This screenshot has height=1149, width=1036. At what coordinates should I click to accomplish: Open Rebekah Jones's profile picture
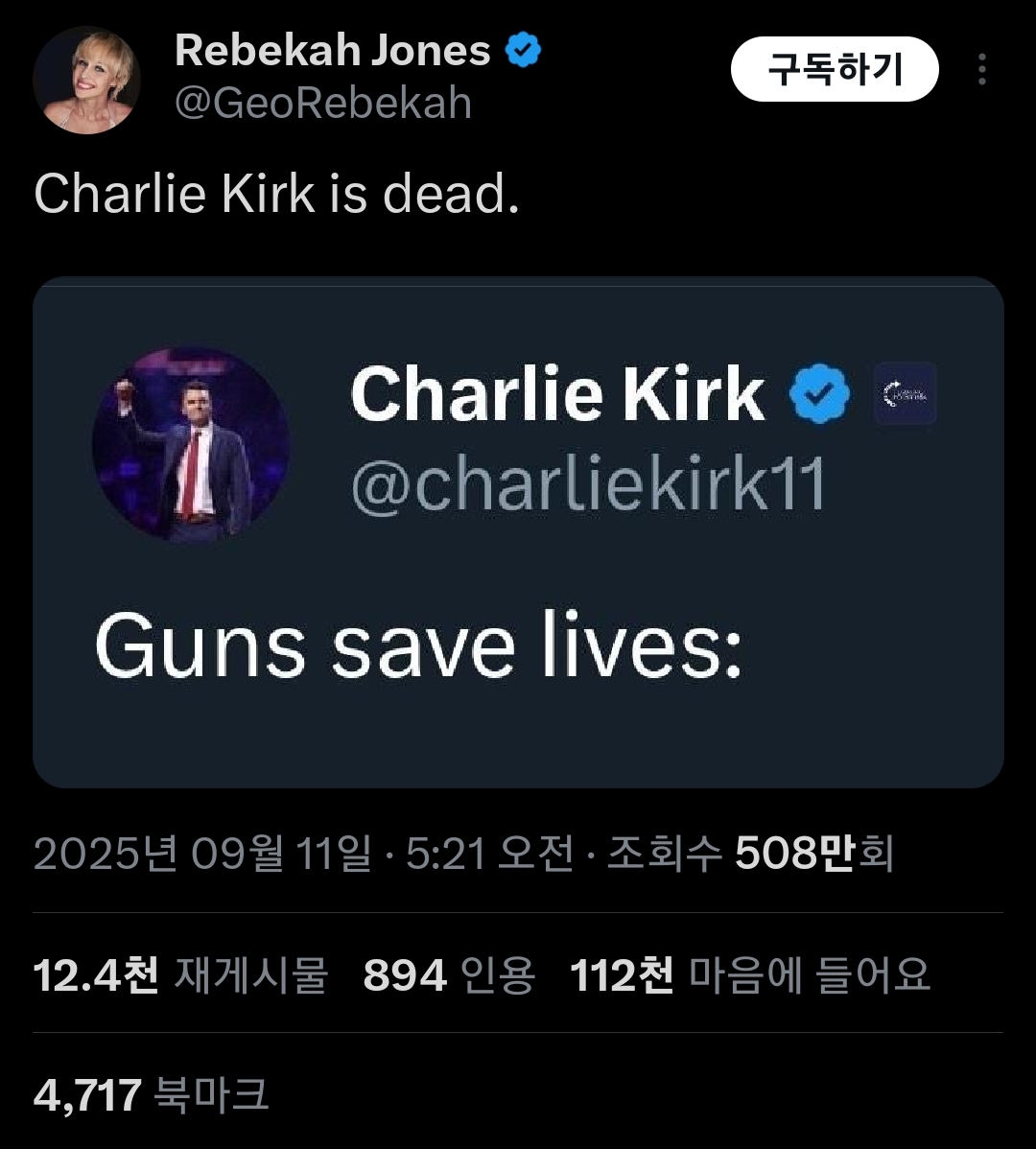tap(86, 80)
